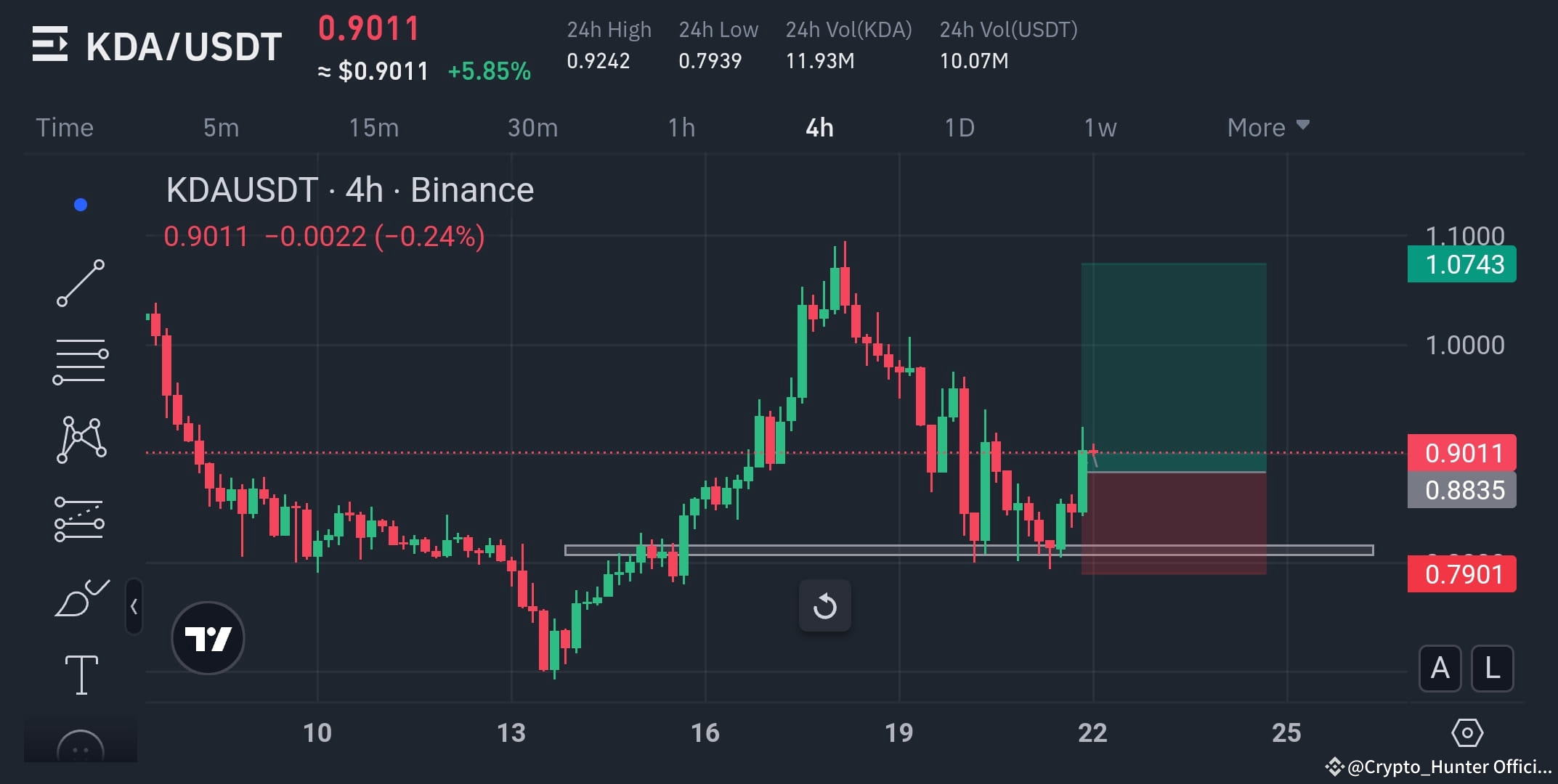
Task: Open the pair list hamburger menu
Action: tap(52, 45)
